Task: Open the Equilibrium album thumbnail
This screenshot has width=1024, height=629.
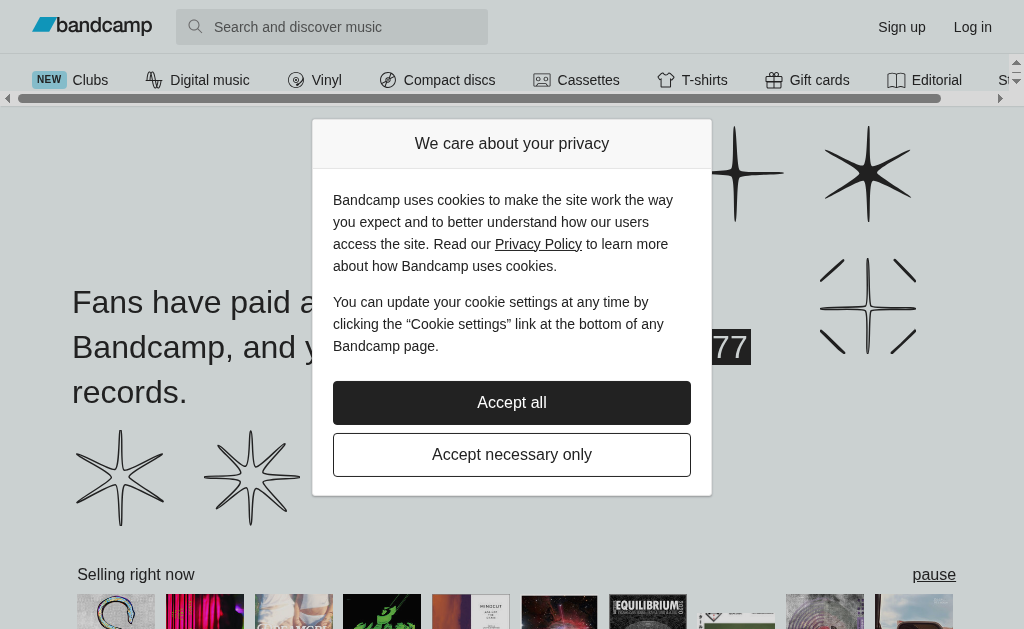Action: (648, 612)
